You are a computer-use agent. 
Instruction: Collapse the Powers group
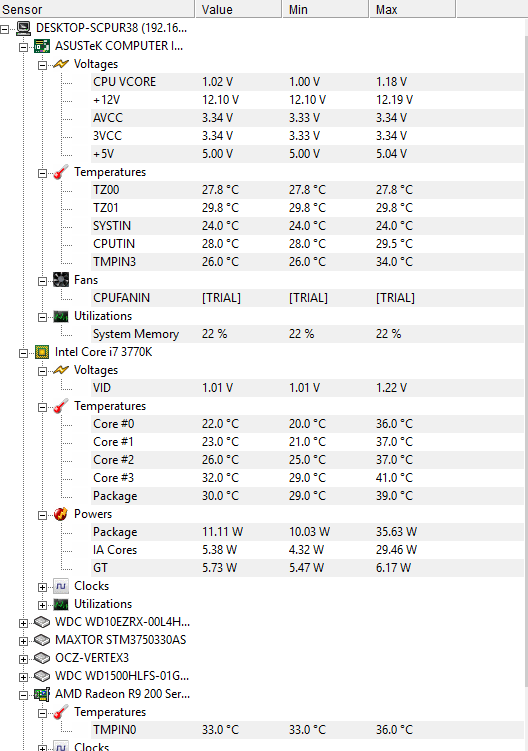[43, 515]
